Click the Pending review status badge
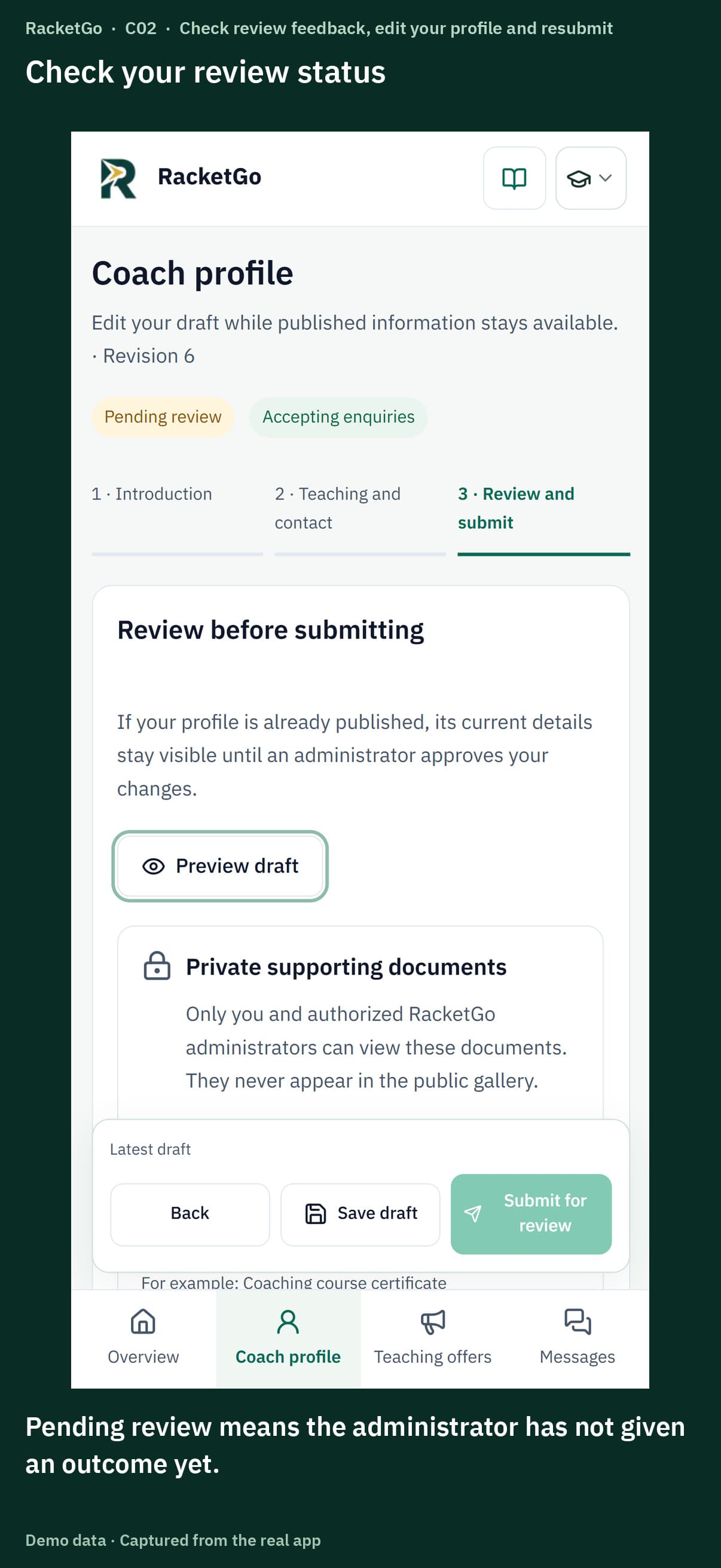The height and width of the screenshot is (1568, 721). coord(163,417)
